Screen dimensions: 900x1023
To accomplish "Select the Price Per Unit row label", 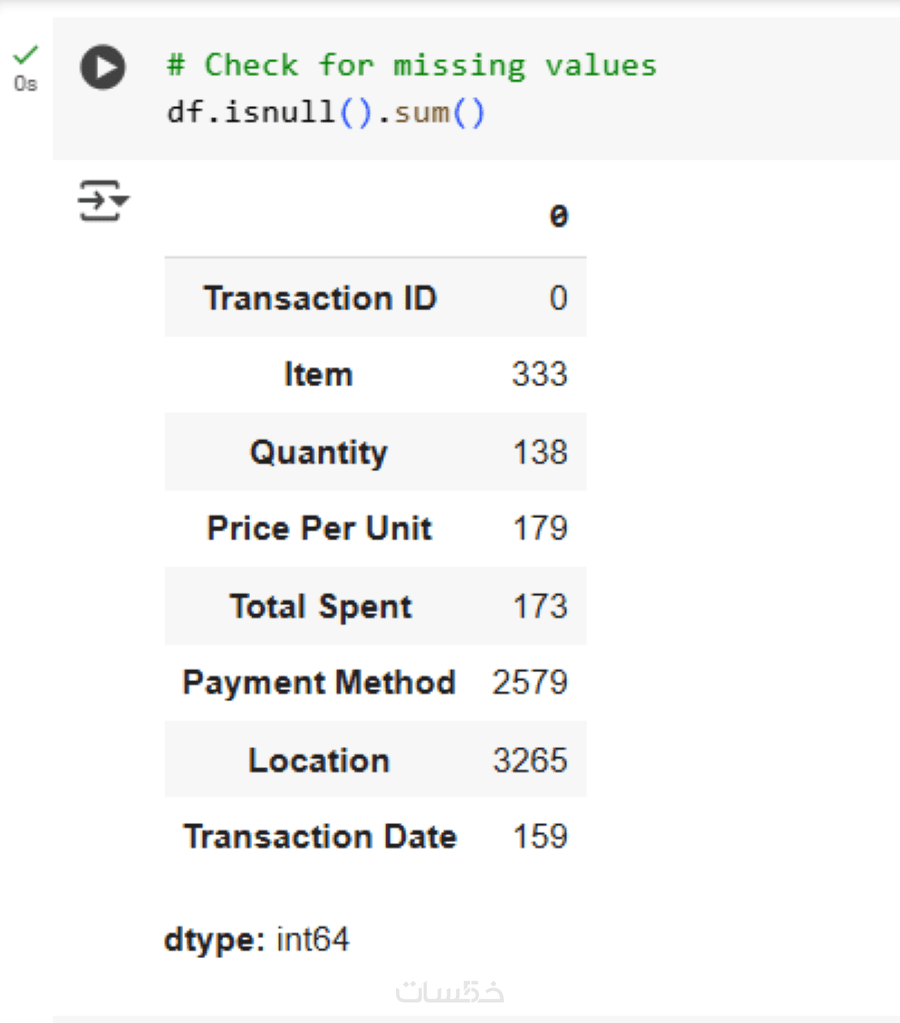I will click(319, 528).
